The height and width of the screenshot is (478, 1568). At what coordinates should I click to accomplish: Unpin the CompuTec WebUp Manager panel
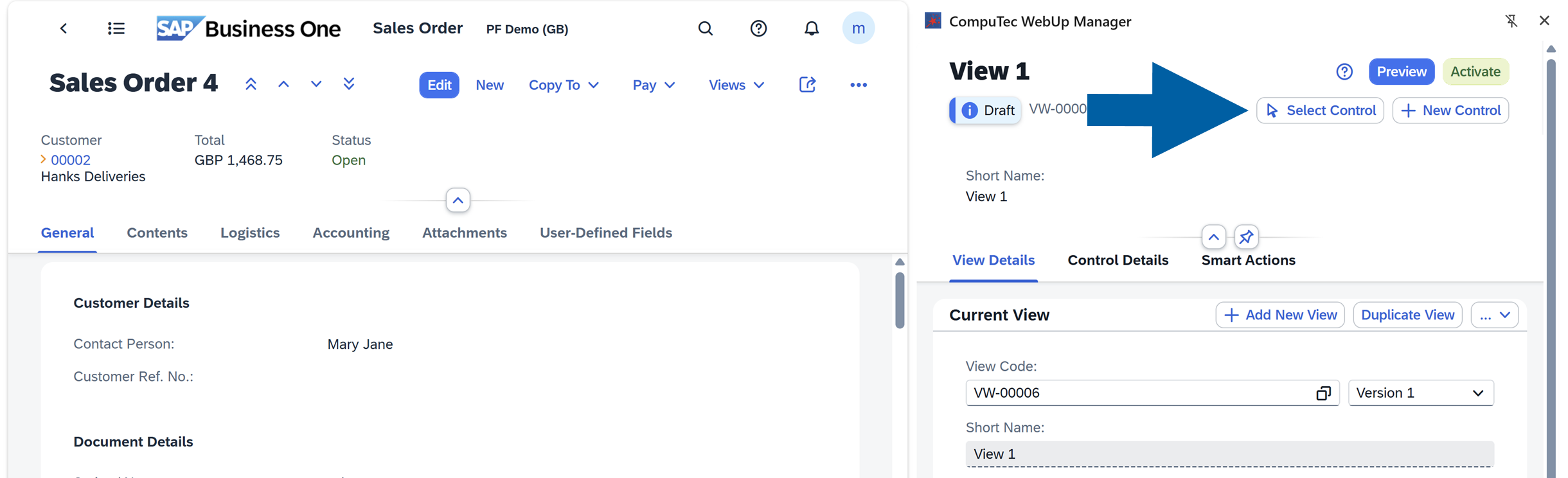click(1511, 21)
